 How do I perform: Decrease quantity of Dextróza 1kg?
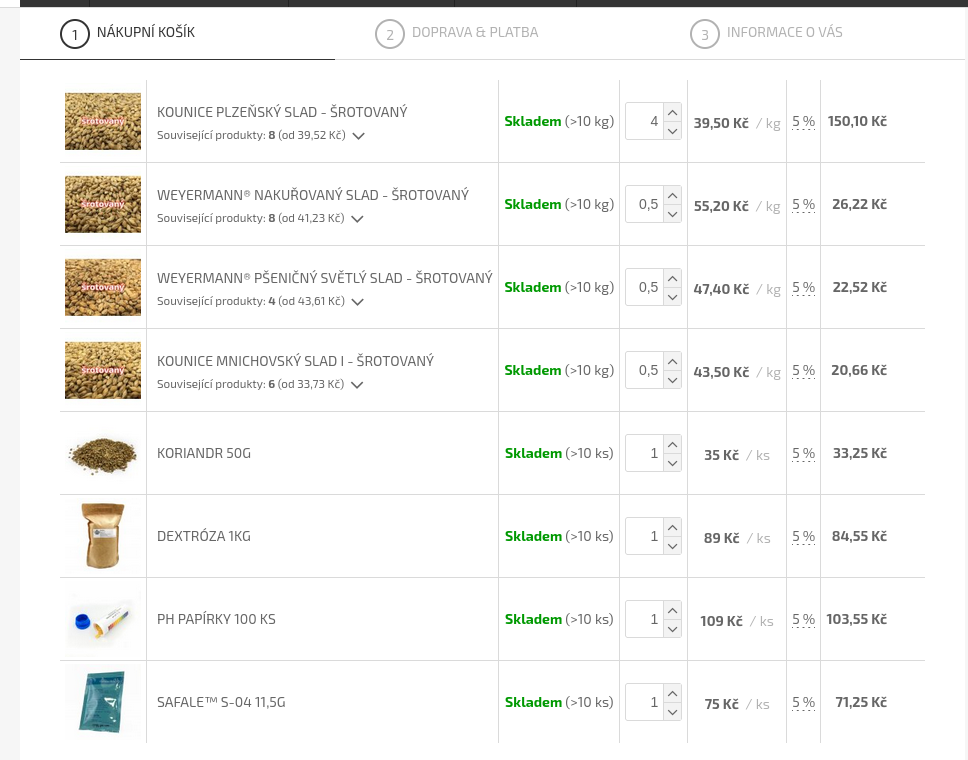pyautogui.click(x=672, y=546)
